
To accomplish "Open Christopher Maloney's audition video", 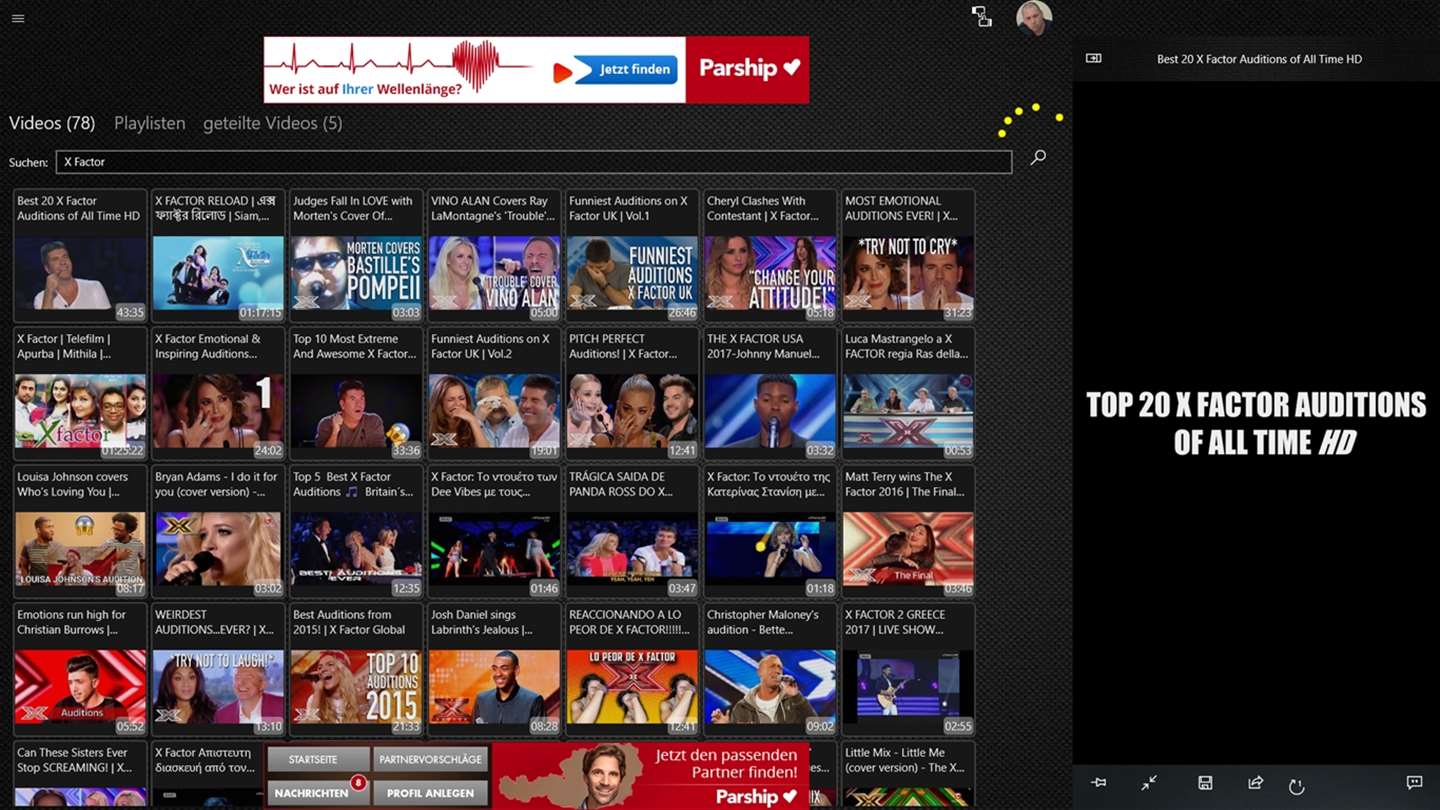I will (770, 669).
